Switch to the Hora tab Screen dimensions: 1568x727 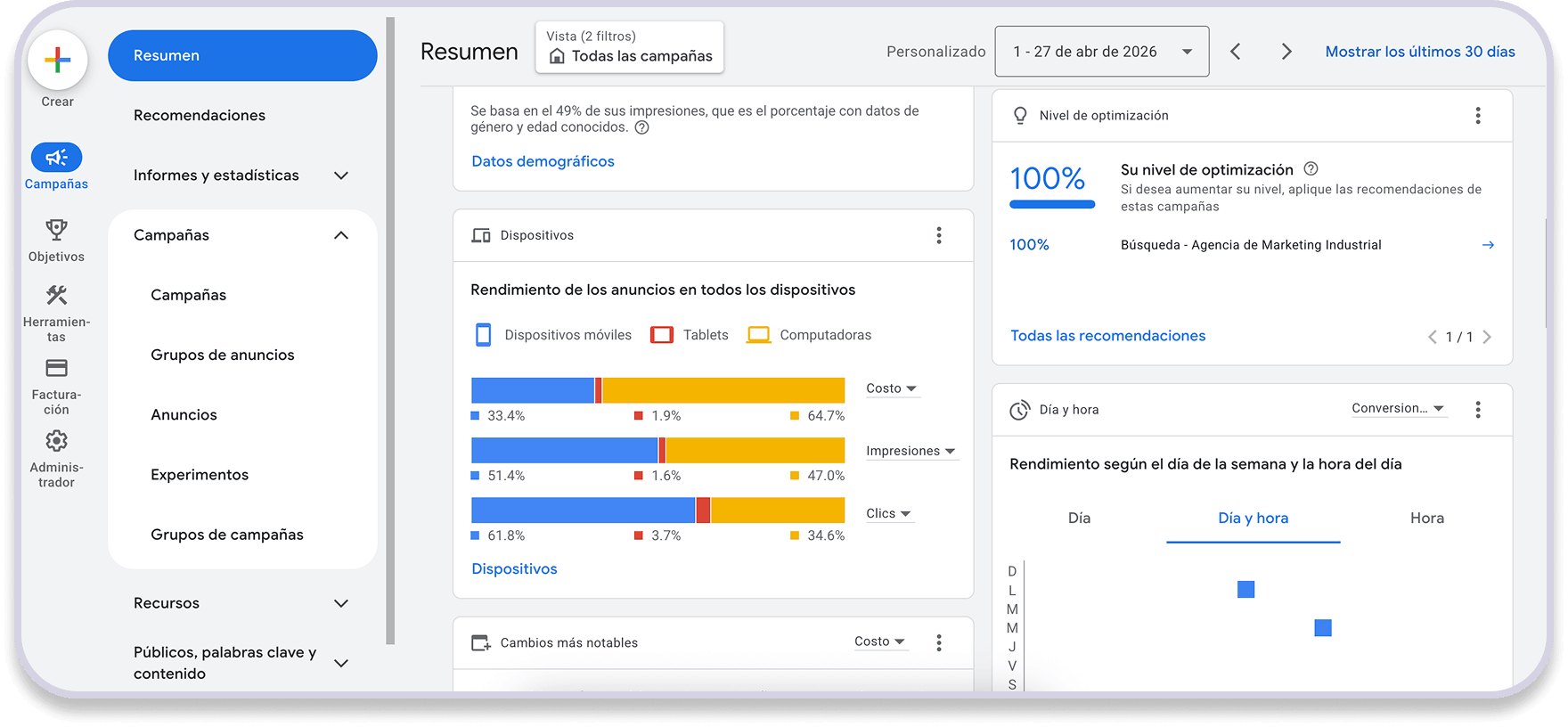[x=1426, y=519]
